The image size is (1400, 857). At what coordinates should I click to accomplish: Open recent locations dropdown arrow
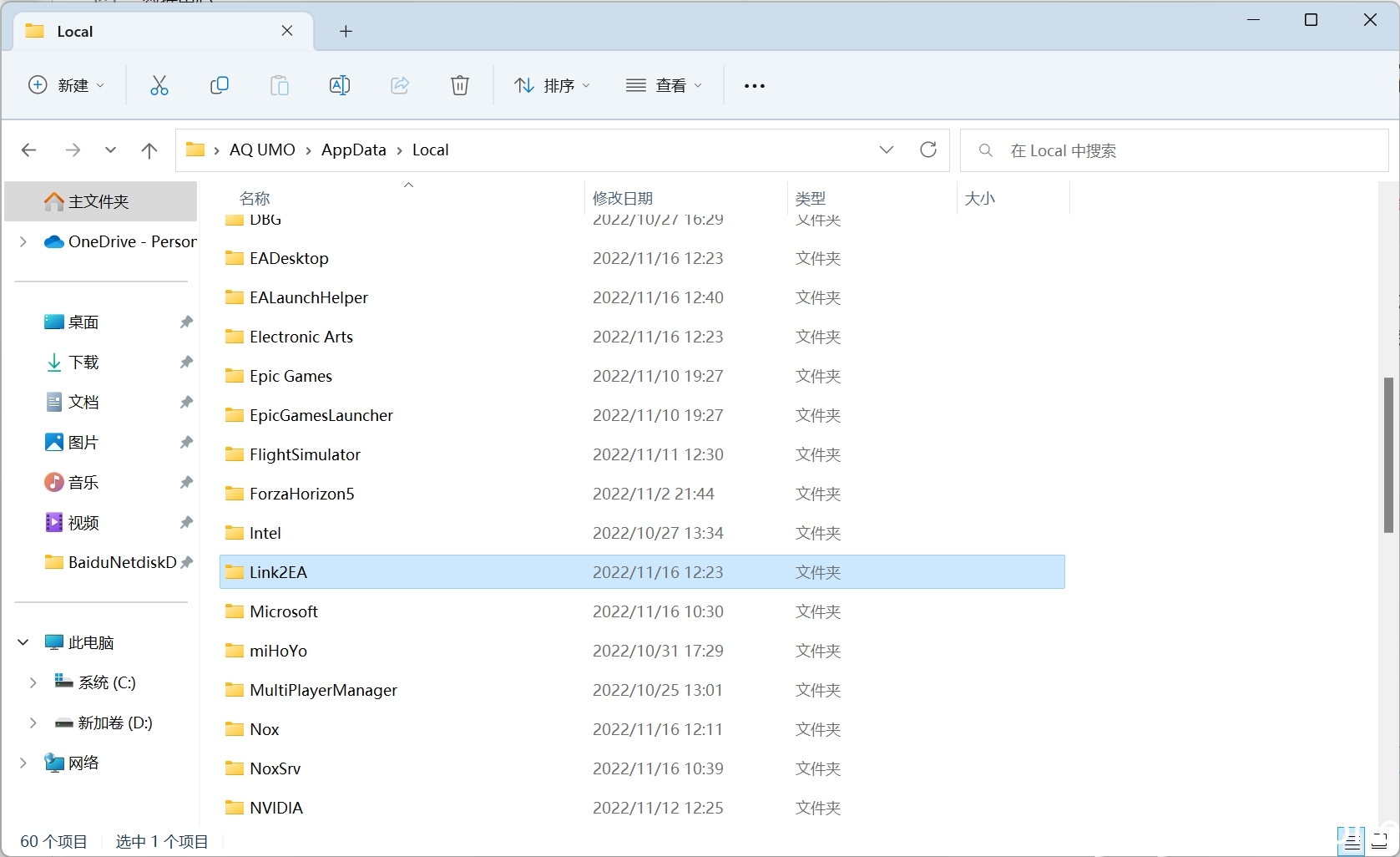110,150
